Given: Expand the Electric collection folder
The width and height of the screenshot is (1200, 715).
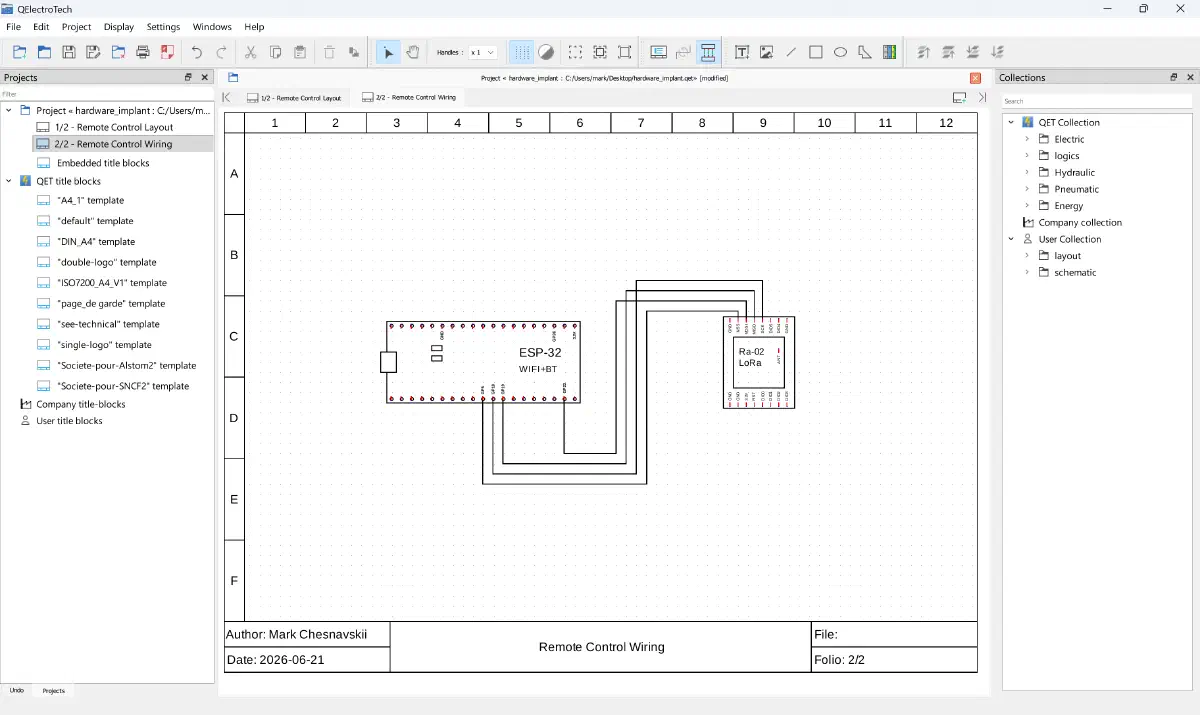Looking at the screenshot, I should coord(1027,139).
